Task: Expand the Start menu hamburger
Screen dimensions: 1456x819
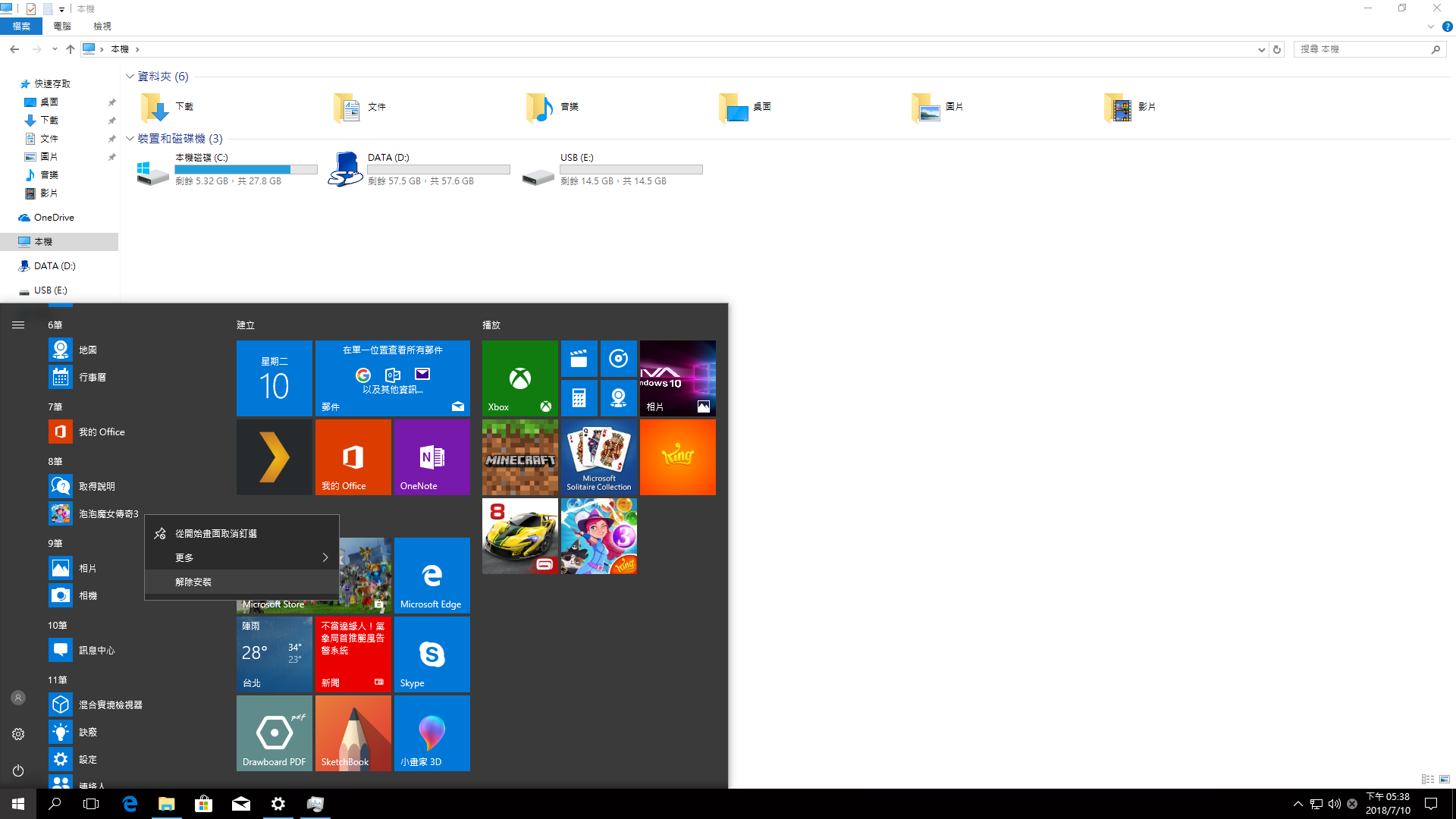Action: tap(18, 325)
